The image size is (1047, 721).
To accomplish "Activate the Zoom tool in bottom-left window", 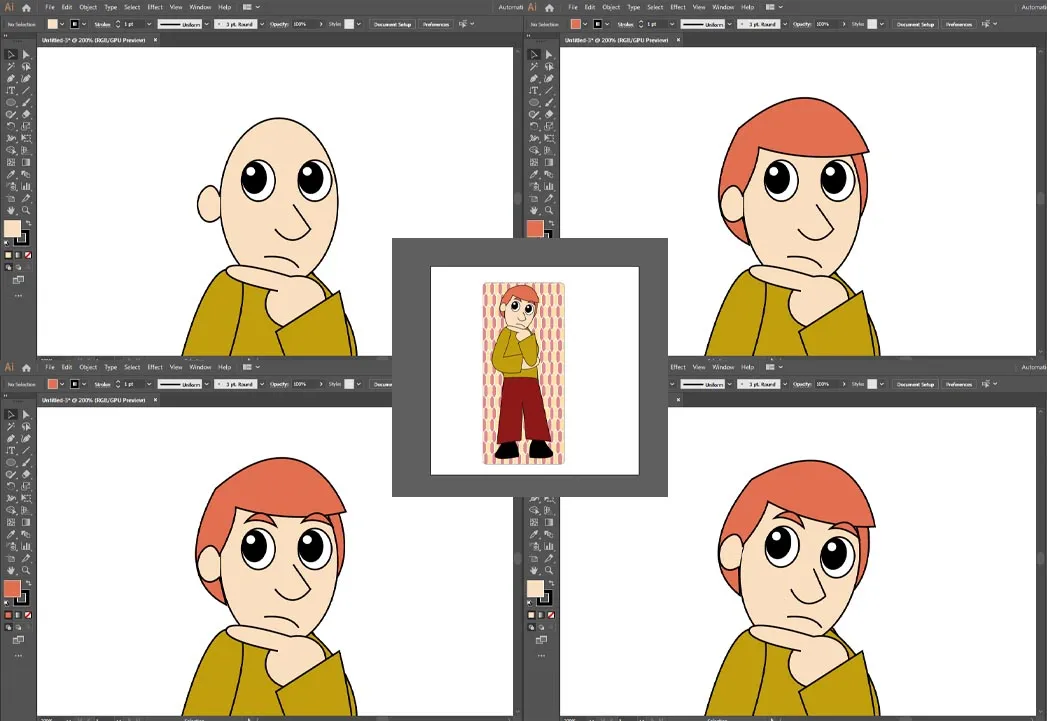I will tap(26, 571).
